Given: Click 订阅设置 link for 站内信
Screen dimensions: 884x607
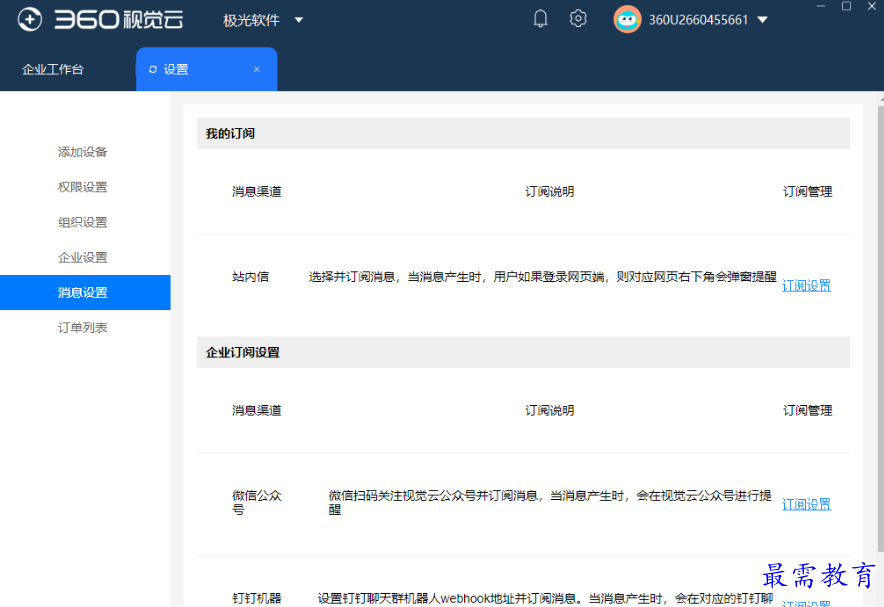Looking at the screenshot, I should (x=806, y=286).
